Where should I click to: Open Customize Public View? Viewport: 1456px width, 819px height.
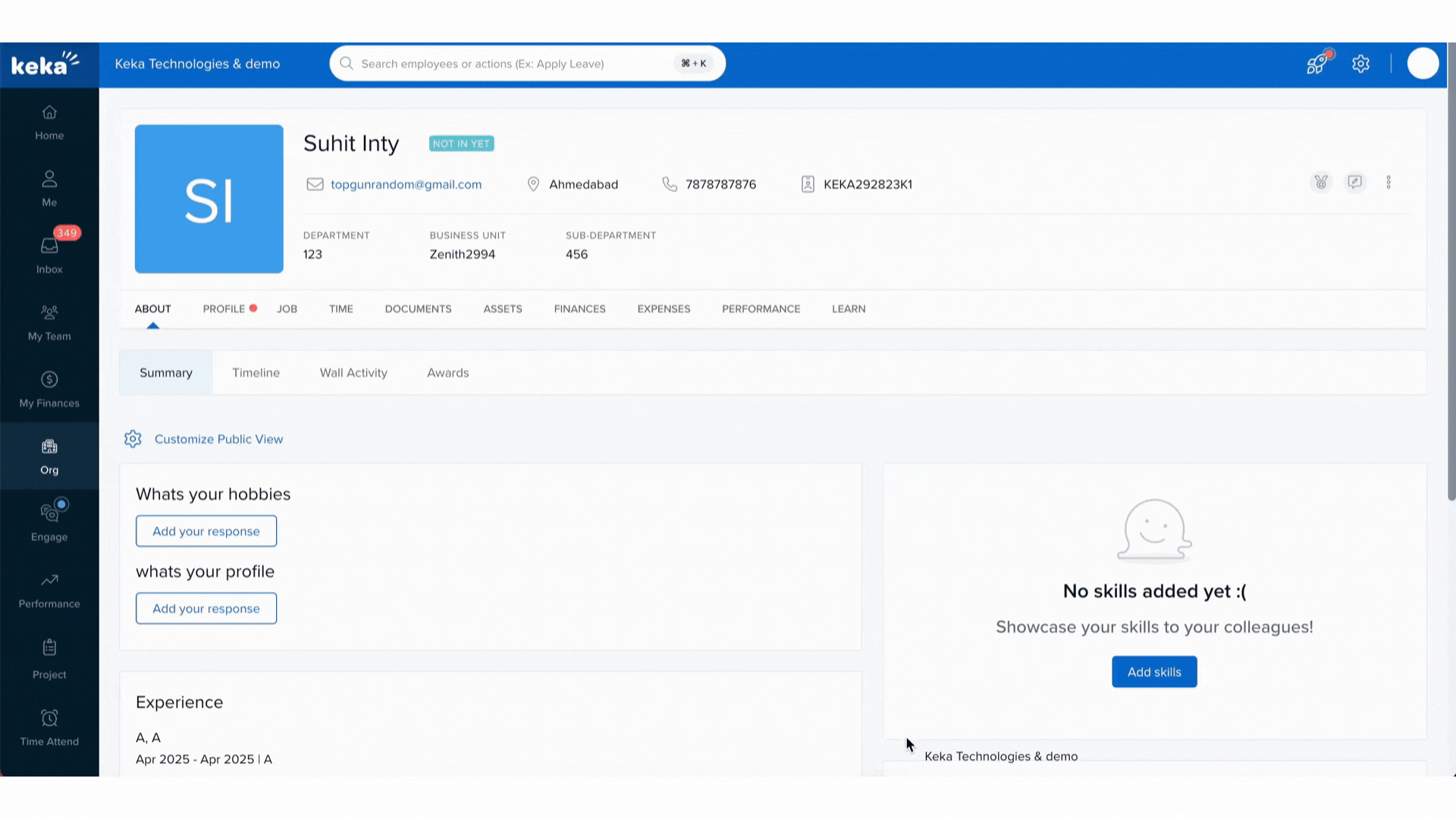coord(218,439)
